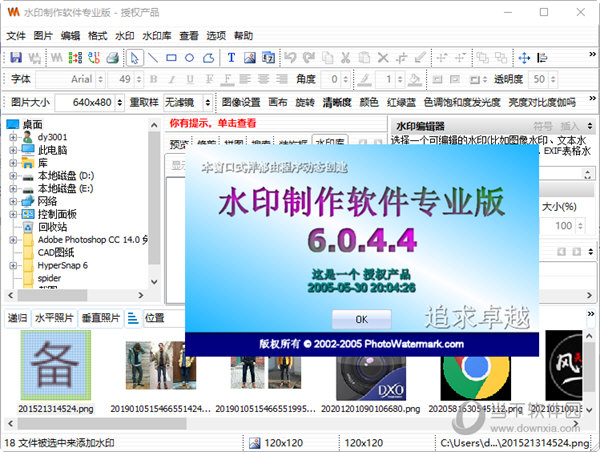Expand the 此电脑 tree node
The image size is (600, 452).
(13, 150)
